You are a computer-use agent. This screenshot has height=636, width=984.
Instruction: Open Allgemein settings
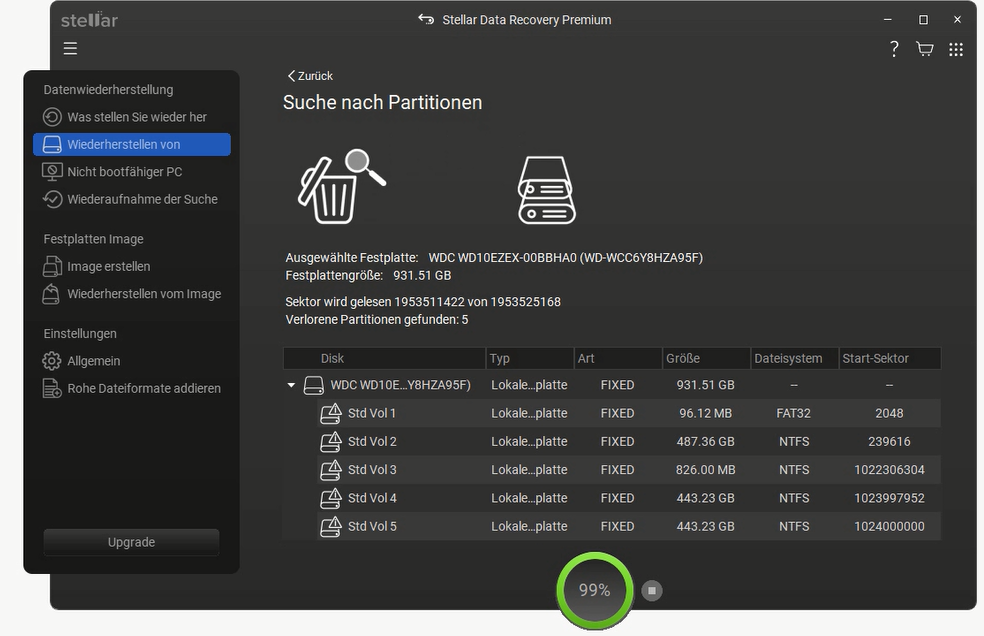tap(132, 361)
